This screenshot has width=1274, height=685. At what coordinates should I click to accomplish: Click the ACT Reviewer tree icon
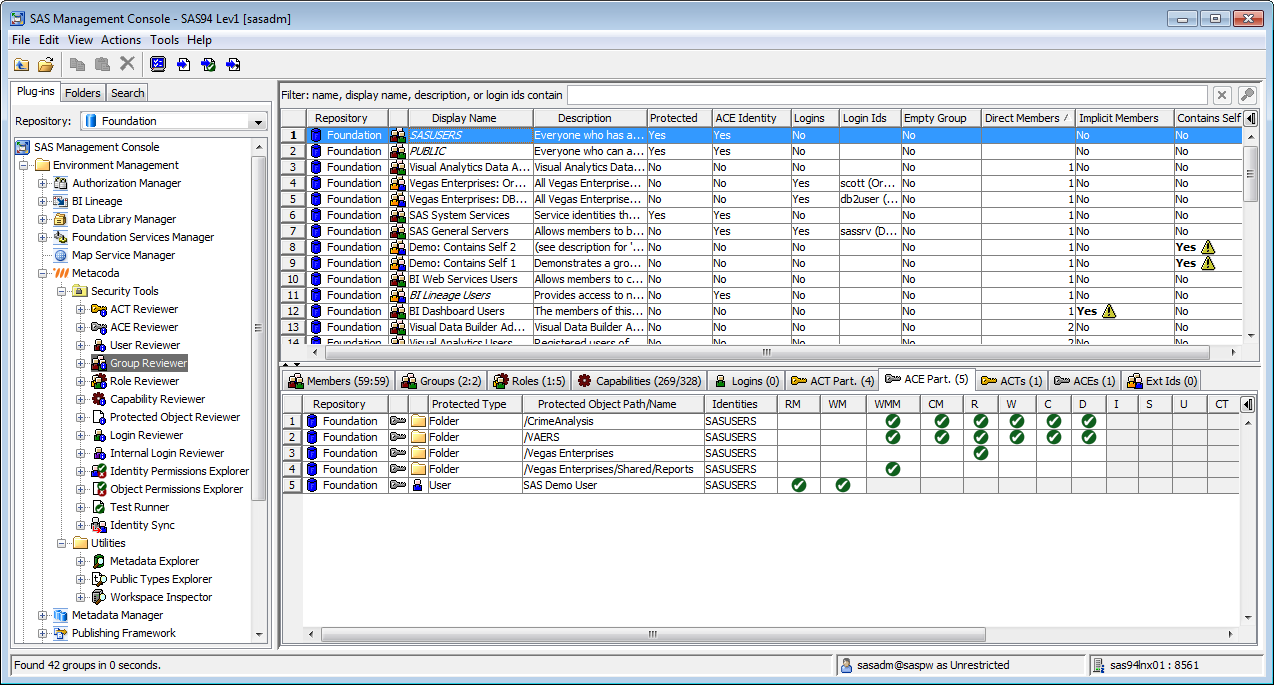(99, 309)
